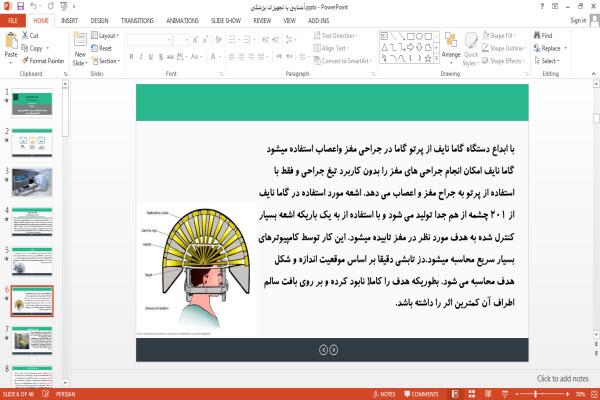The height and width of the screenshot is (400, 600).
Task: Select slide 3 thumbnail
Action: coord(32,183)
